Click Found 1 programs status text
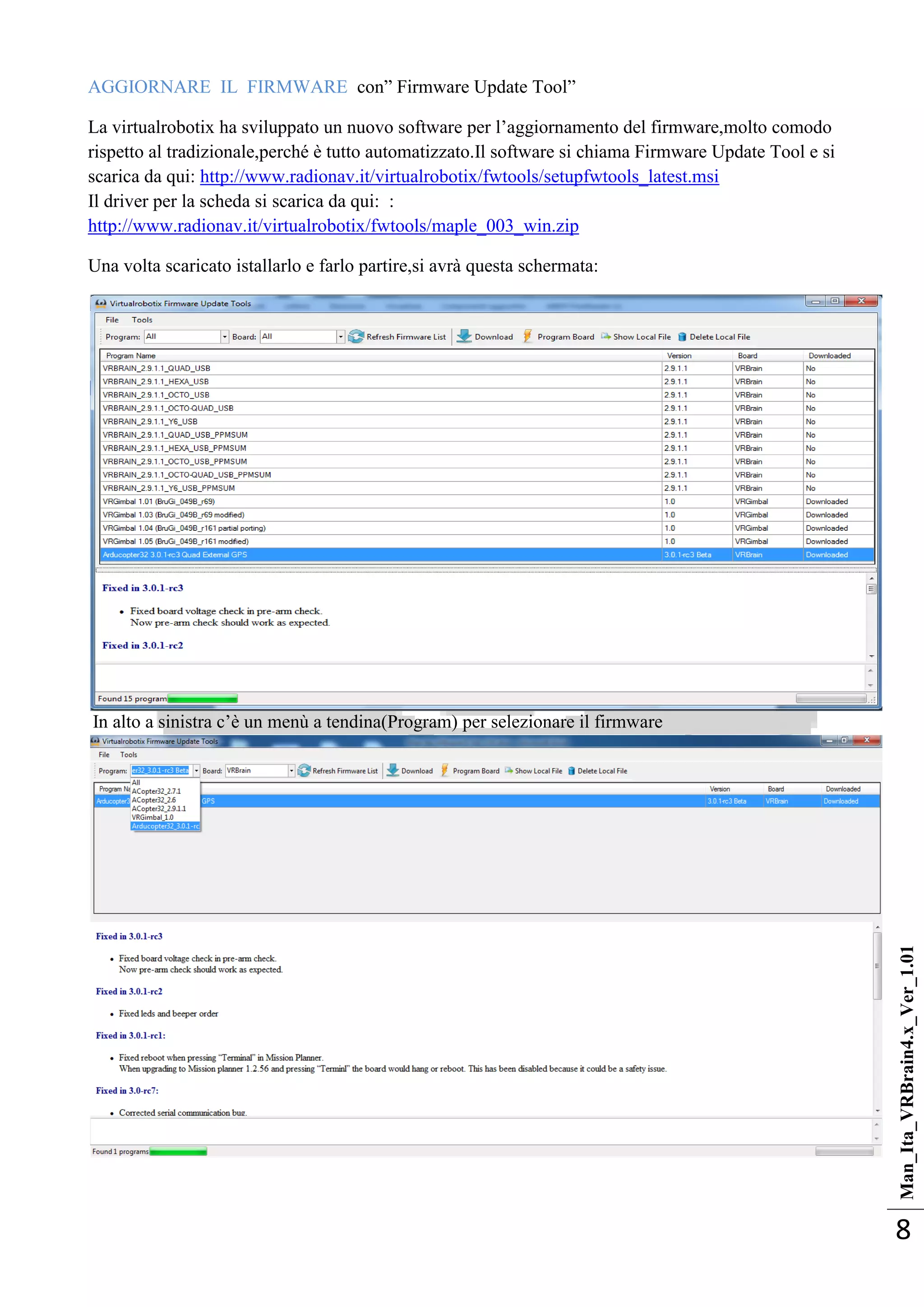This screenshot has height=1307, width=924. [x=120, y=1152]
